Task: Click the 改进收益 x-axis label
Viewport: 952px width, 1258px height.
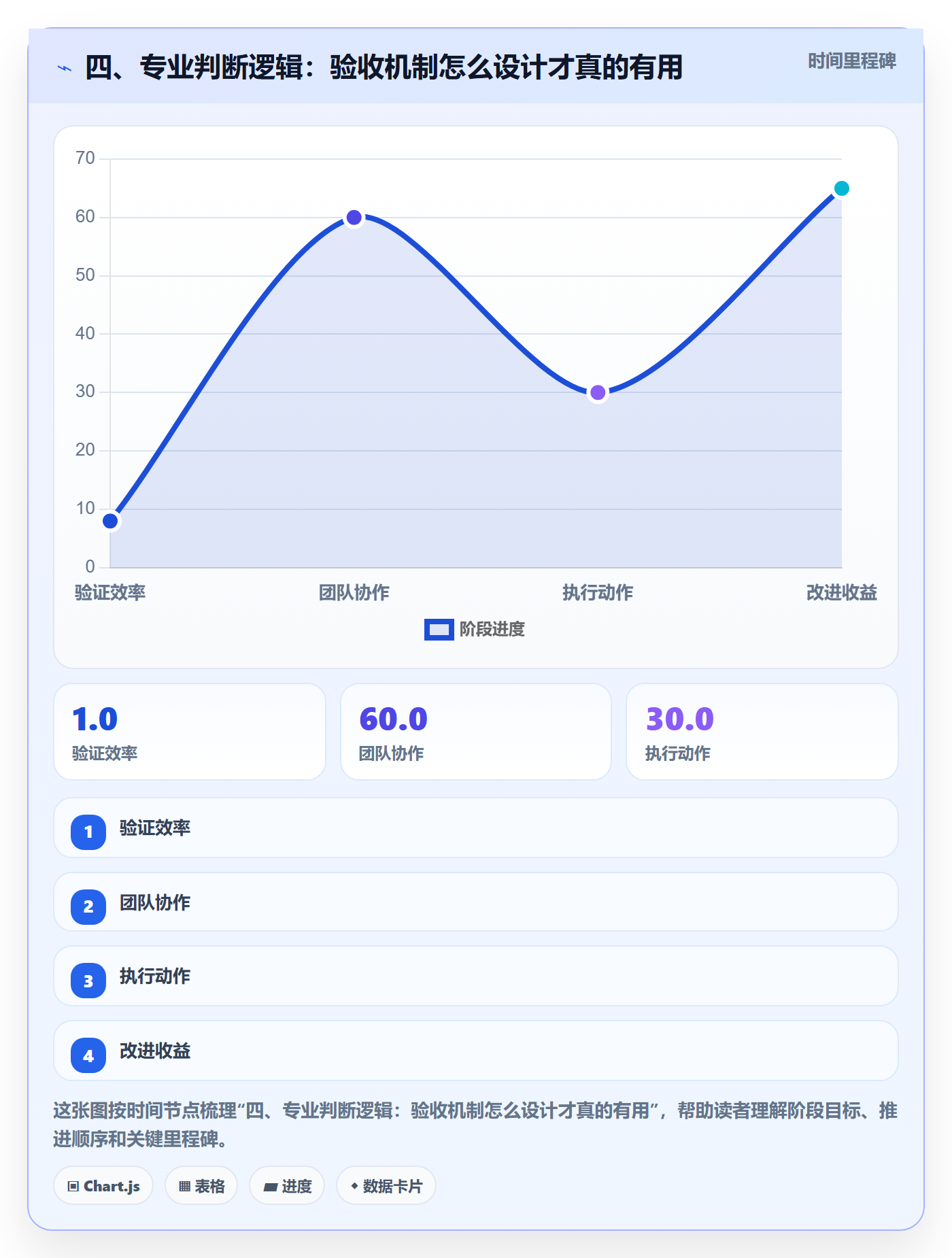Action: point(842,593)
